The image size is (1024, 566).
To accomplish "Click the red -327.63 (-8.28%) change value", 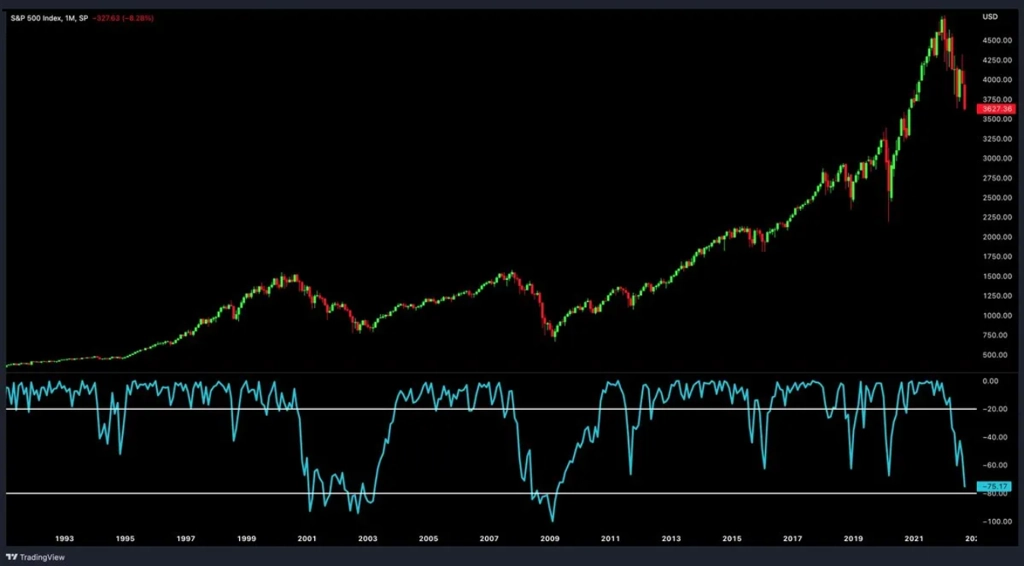I will point(123,18).
